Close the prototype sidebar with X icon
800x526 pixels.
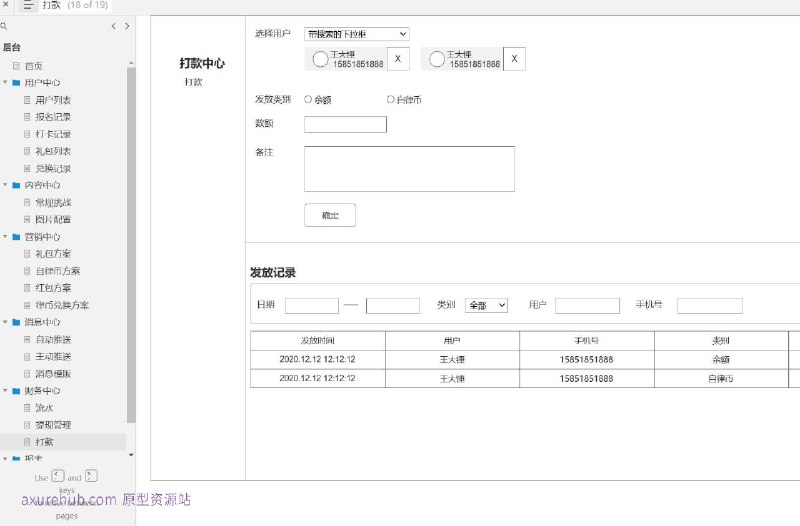(6, 4)
